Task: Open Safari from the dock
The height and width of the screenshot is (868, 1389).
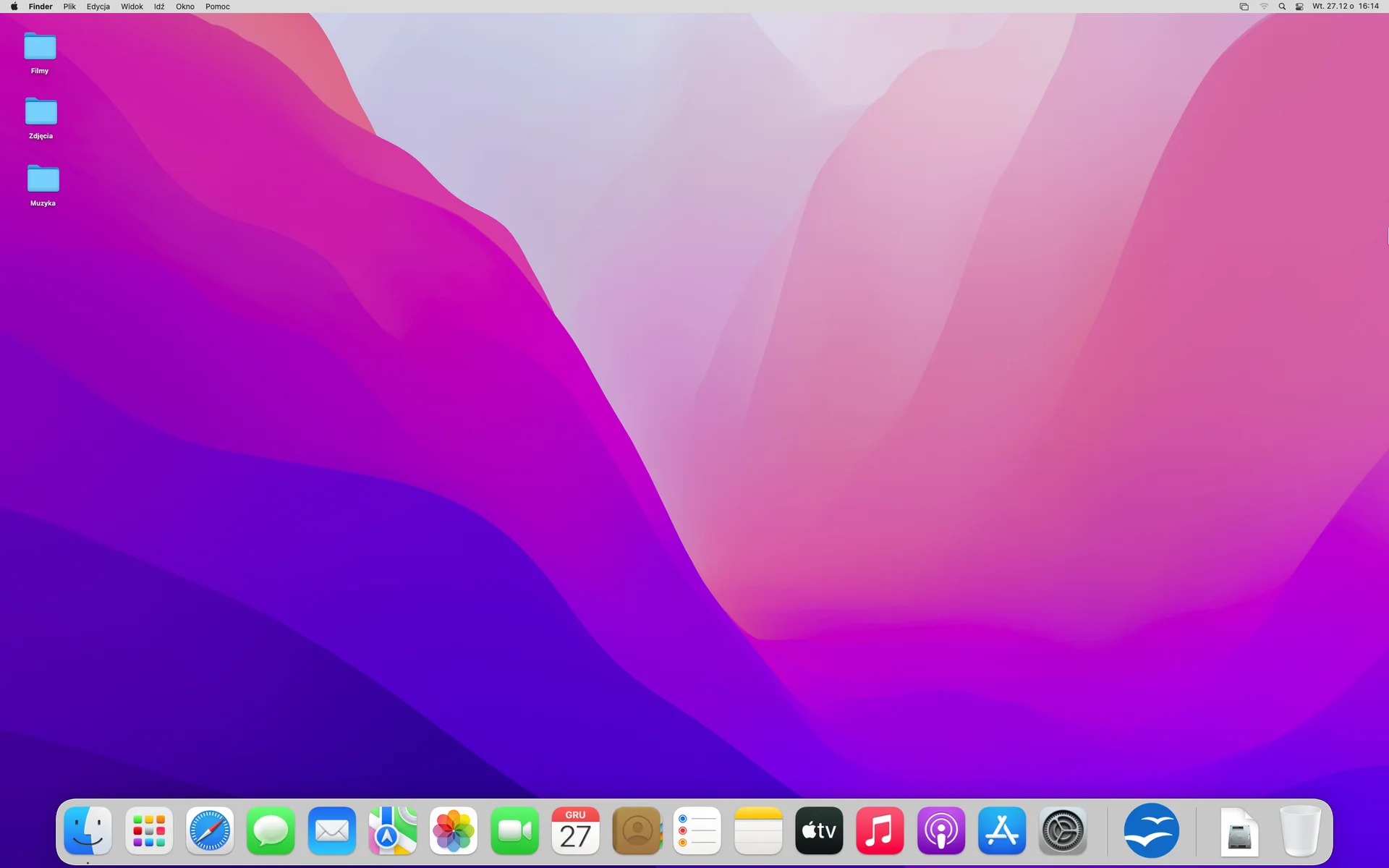Action: (x=210, y=830)
